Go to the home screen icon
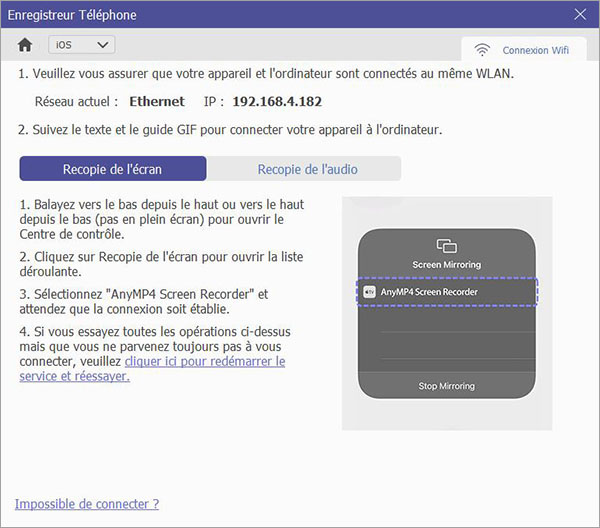The width and height of the screenshot is (600, 528). (25, 45)
